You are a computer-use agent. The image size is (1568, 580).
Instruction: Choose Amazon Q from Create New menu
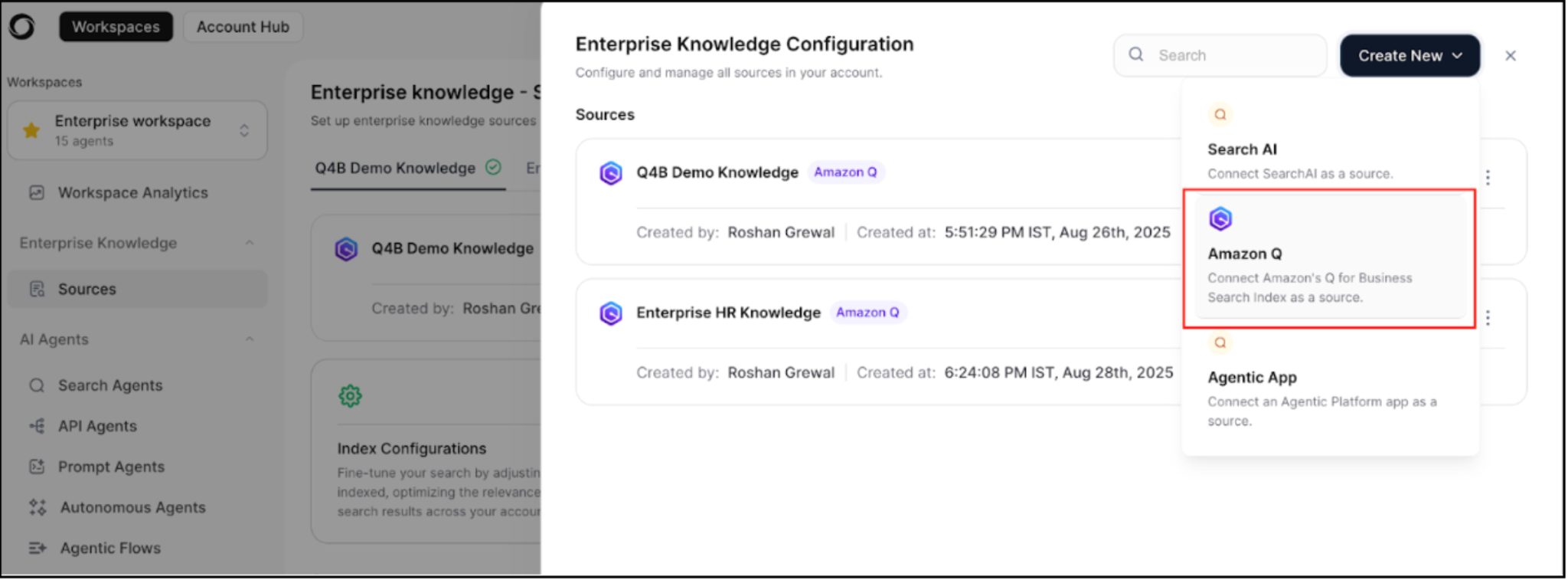pyautogui.click(x=1330, y=257)
